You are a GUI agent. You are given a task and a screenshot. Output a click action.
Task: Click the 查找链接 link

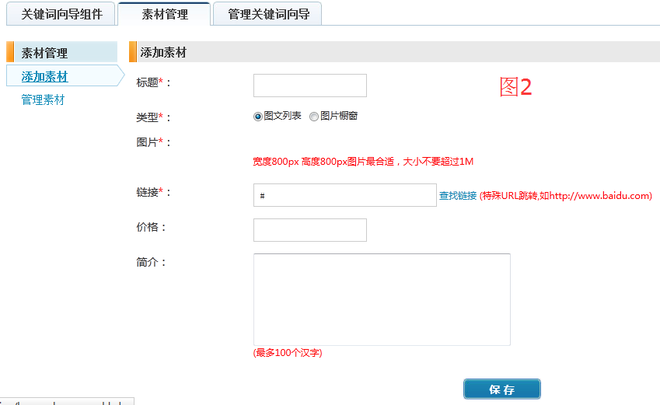tap(458, 196)
